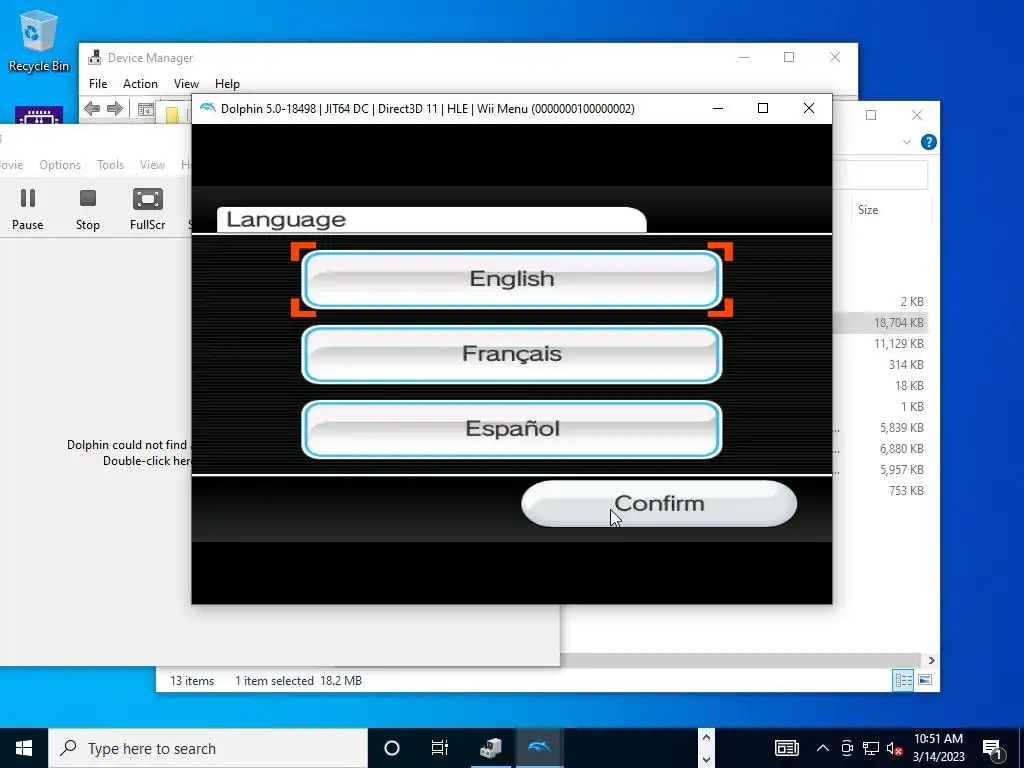1024x768 pixels.
Task: Close the Dolphin Wii Menu game window
Action: [x=808, y=108]
